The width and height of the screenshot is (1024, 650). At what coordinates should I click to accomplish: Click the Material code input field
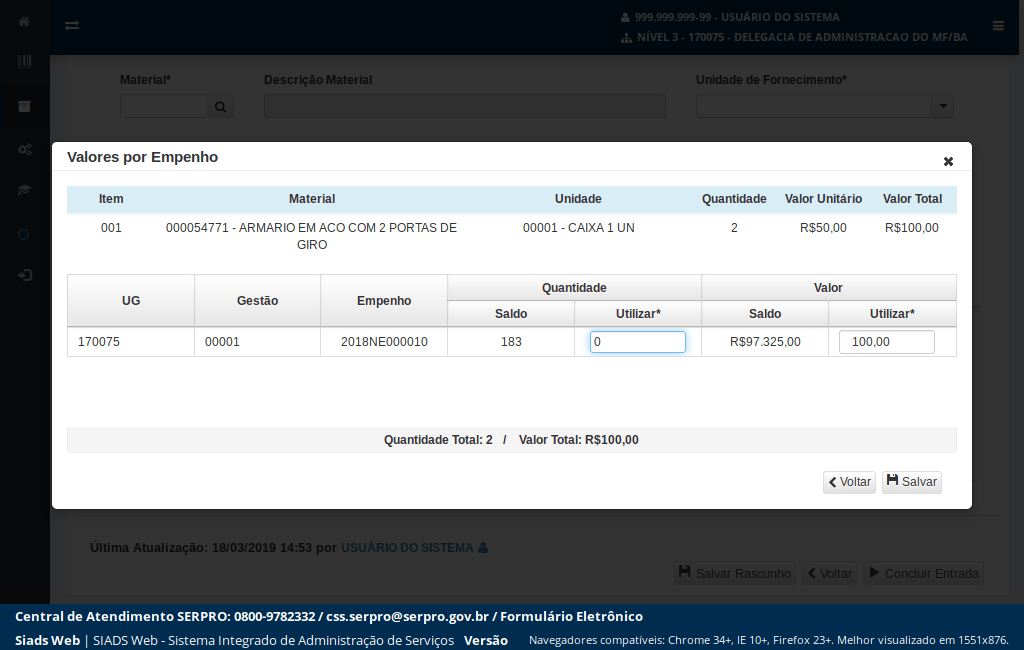164,106
